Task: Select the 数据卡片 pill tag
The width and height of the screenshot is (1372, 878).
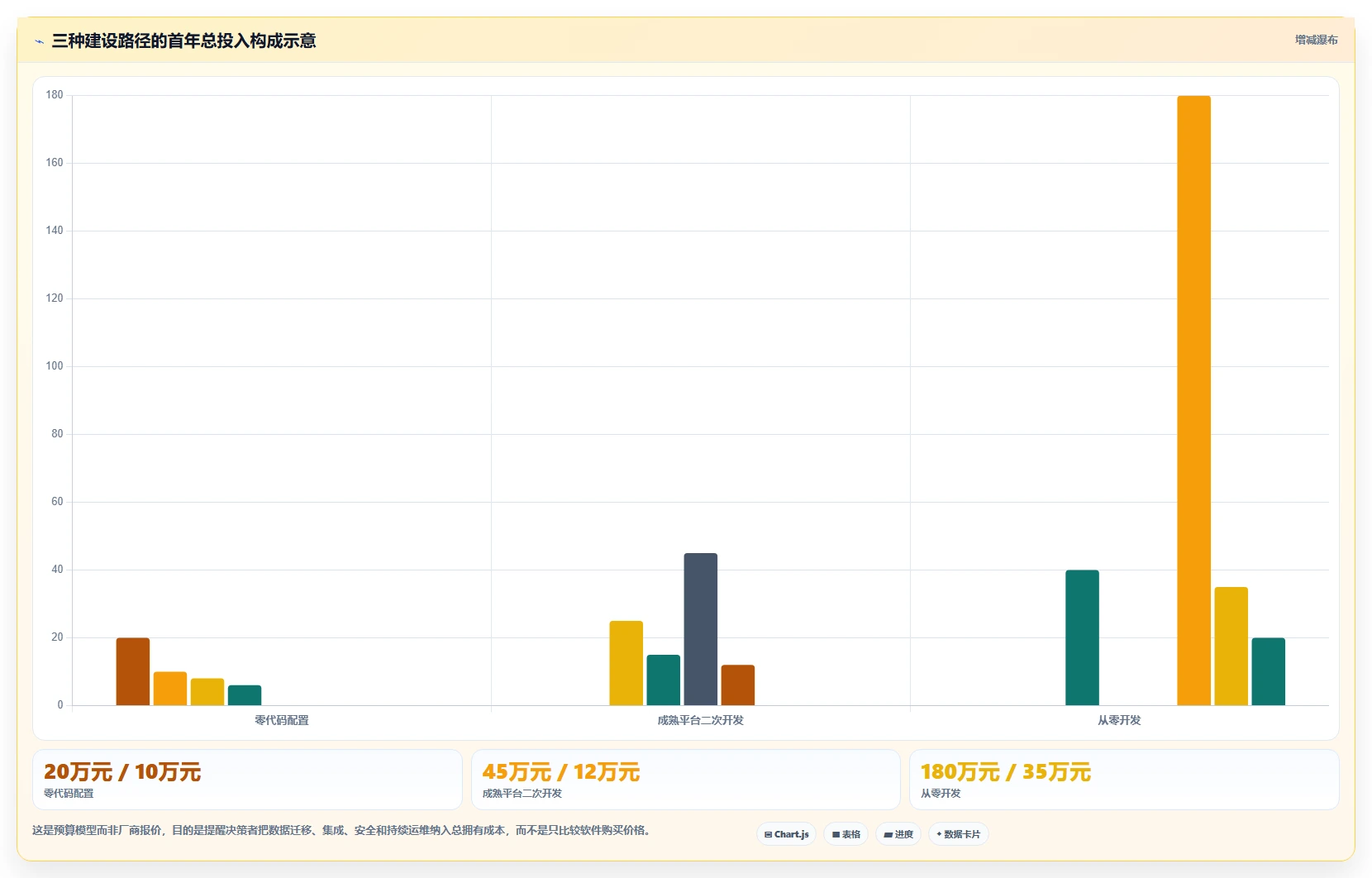Action: click(958, 834)
